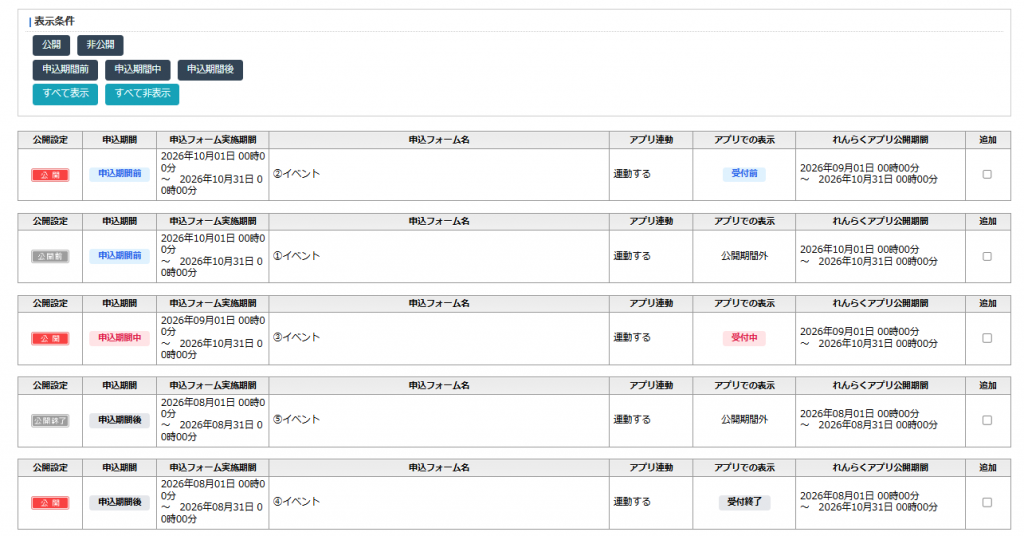Check the 追加 box for ④イベント
Screen dimensions: 1024x536
987,503
